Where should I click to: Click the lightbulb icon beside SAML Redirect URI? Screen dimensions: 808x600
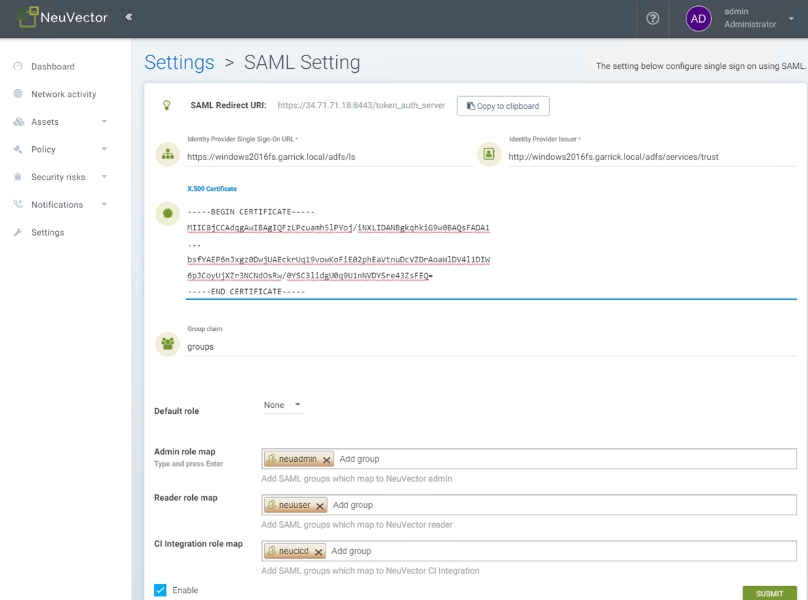coord(167,105)
